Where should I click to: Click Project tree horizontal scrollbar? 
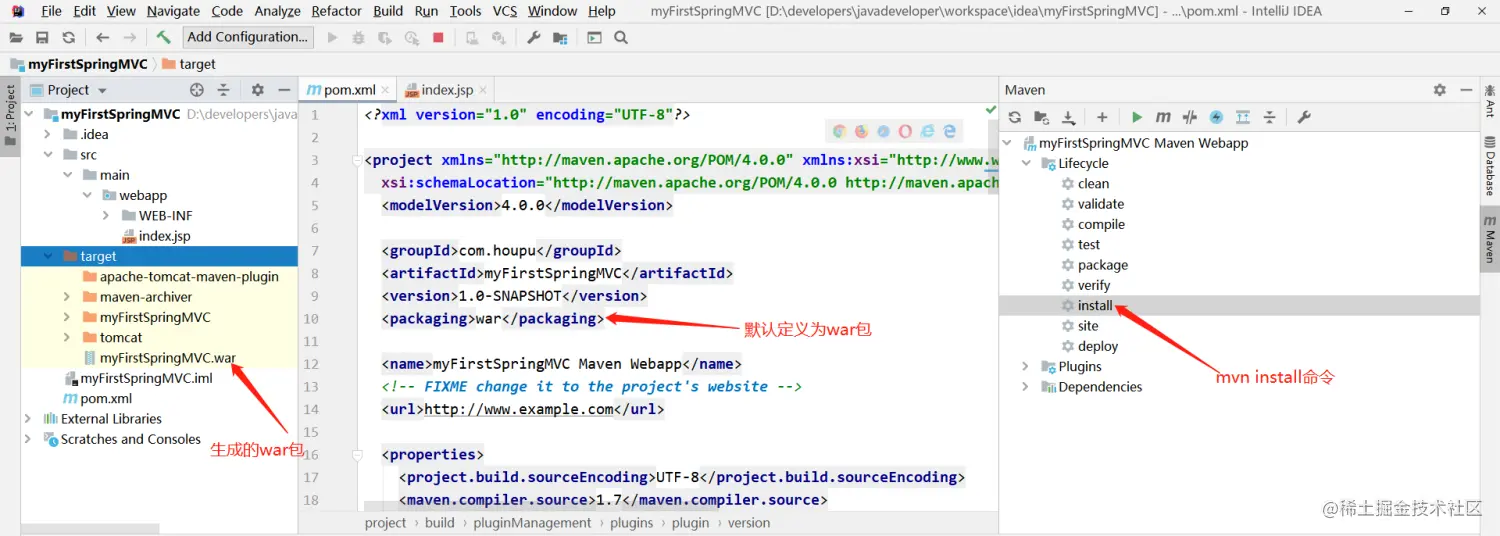(x=90, y=529)
